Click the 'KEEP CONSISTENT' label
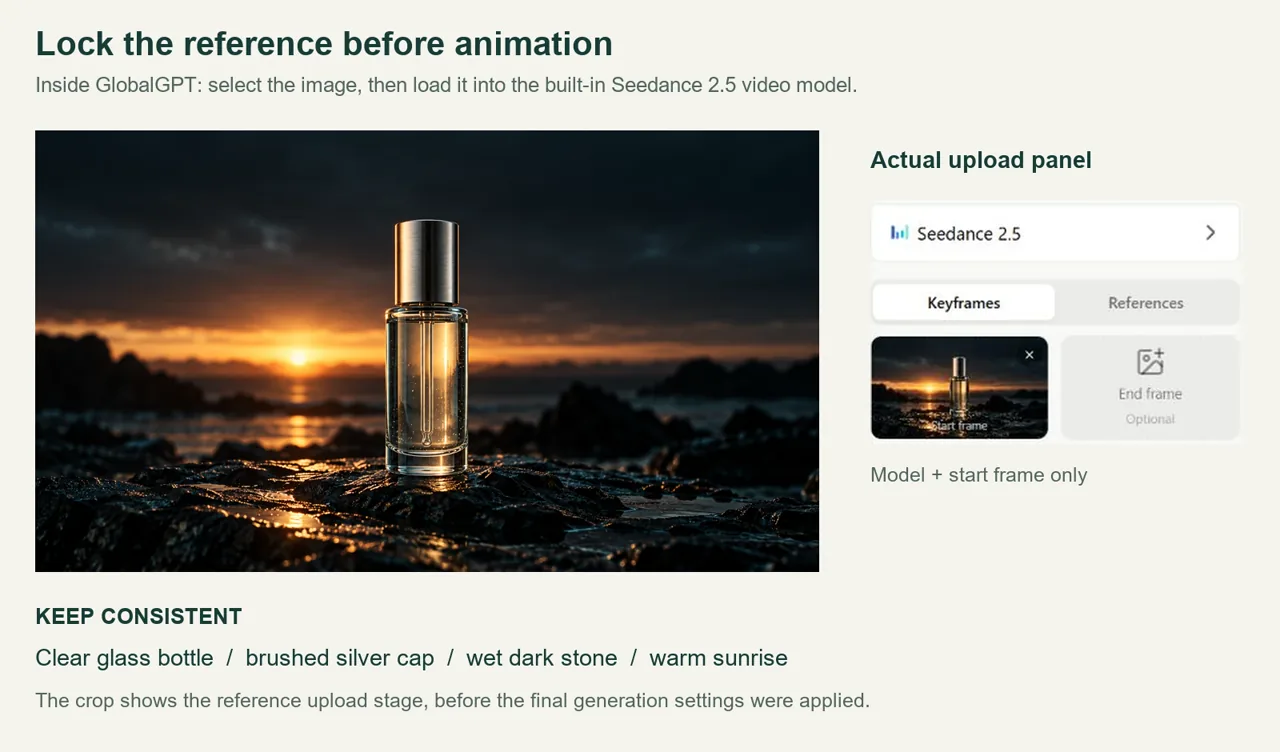Viewport: 1280px width, 752px height. tap(139, 616)
